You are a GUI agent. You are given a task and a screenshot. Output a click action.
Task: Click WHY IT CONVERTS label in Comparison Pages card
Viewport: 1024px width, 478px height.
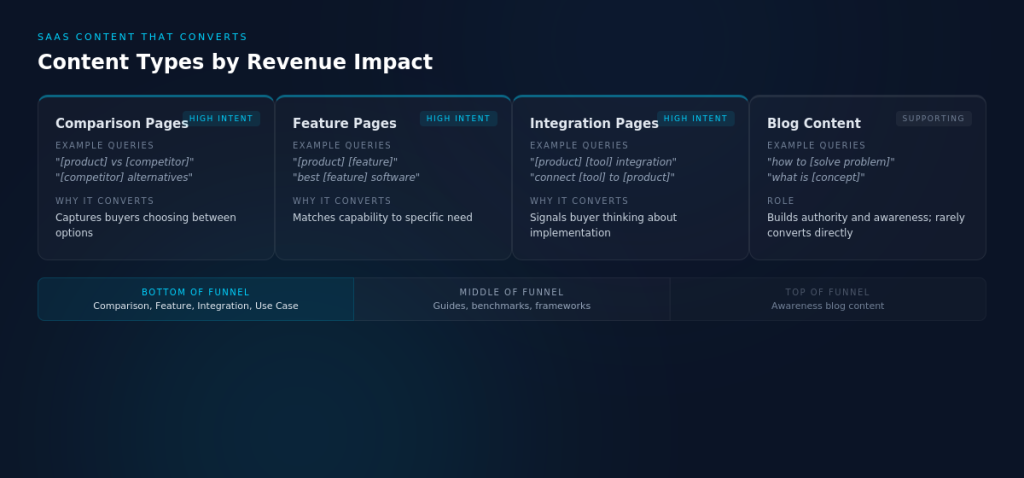coord(104,201)
